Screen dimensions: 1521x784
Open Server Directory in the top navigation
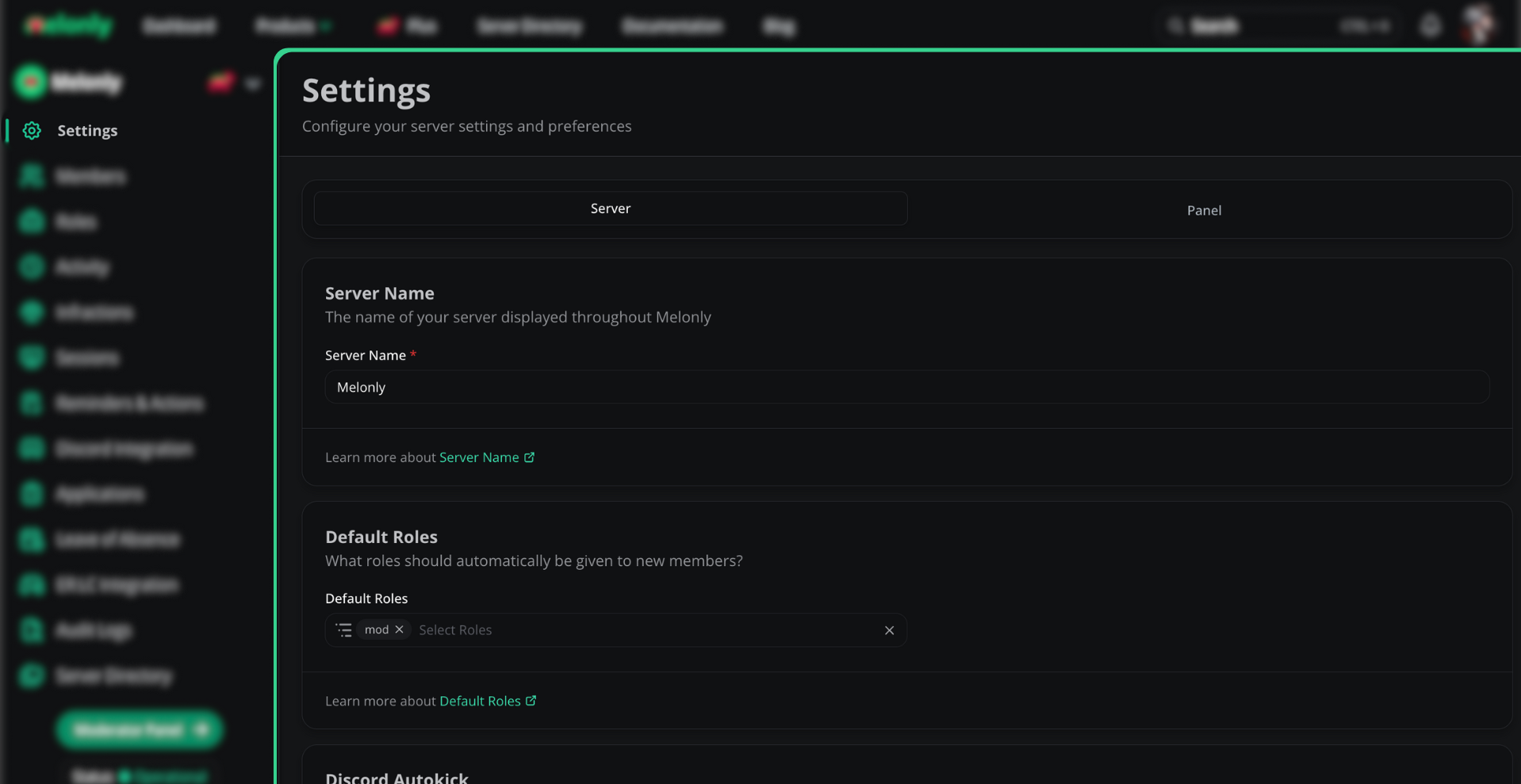[x=530, y=26]
